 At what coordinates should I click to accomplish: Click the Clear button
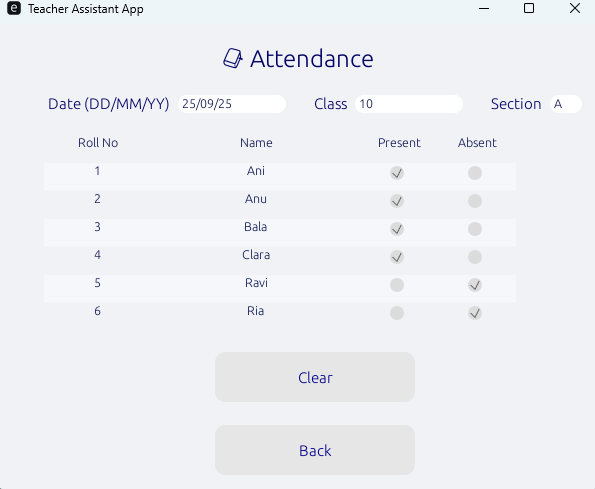(315, 377)
